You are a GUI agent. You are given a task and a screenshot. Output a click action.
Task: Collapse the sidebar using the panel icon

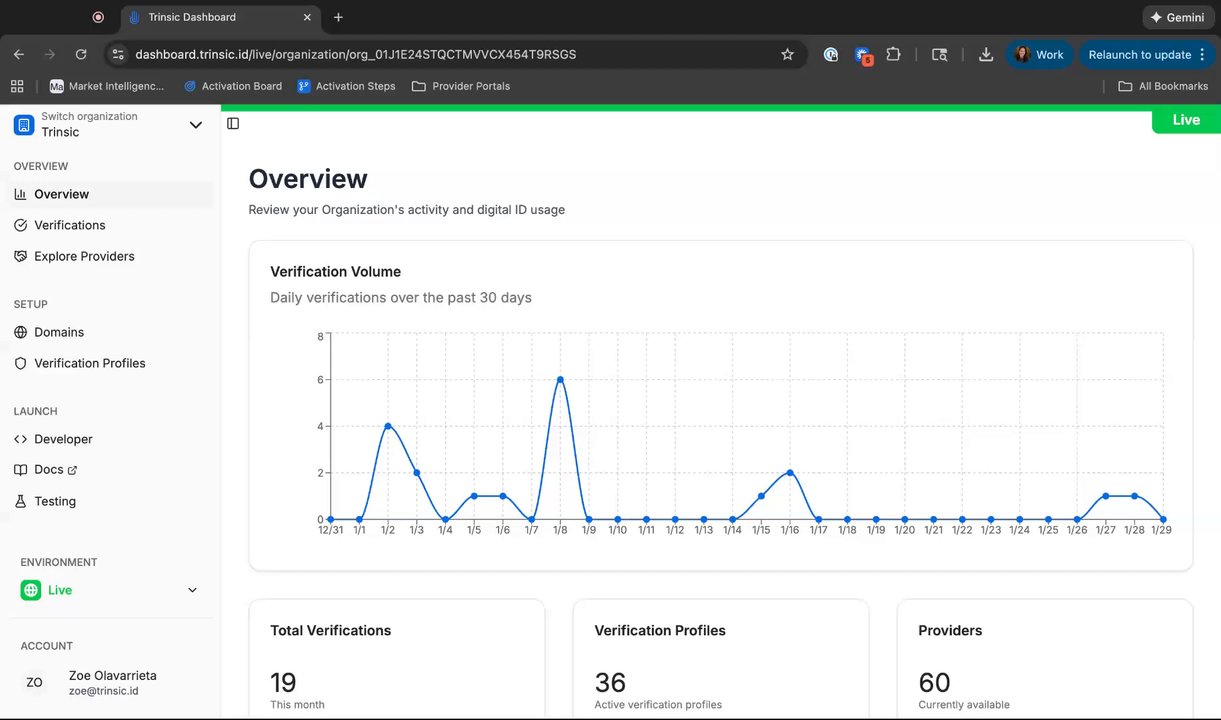pos(233,123)
